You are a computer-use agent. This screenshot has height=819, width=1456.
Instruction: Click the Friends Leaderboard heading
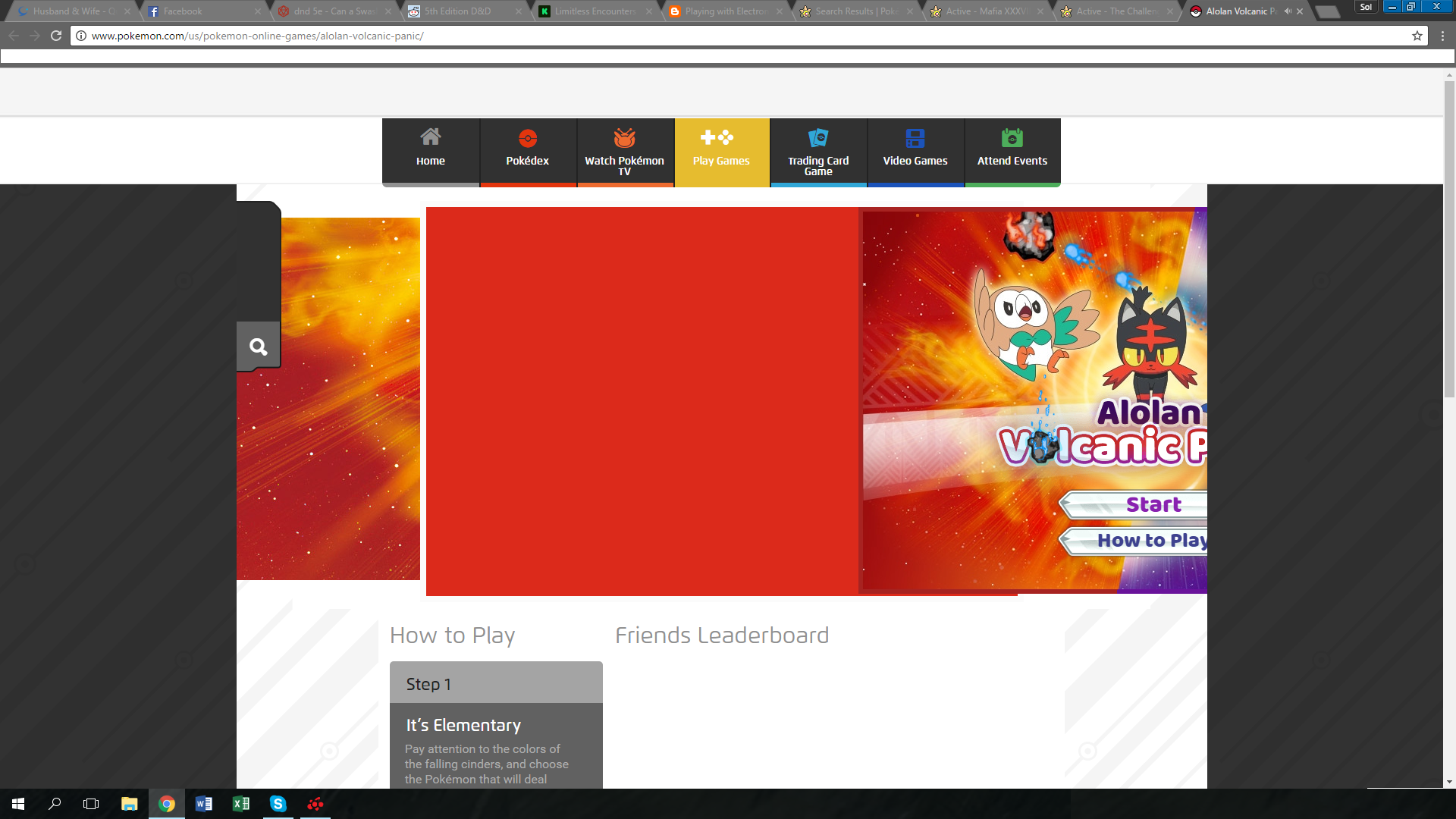pos(722,635)
